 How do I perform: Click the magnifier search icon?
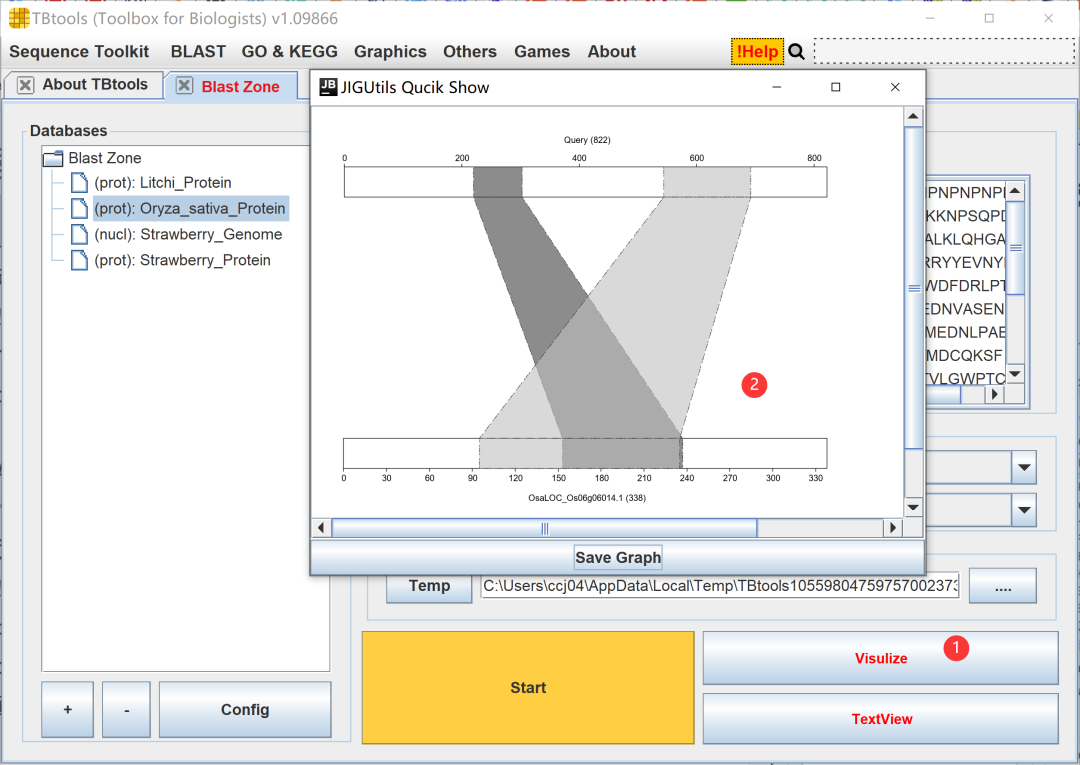[796, 52]
